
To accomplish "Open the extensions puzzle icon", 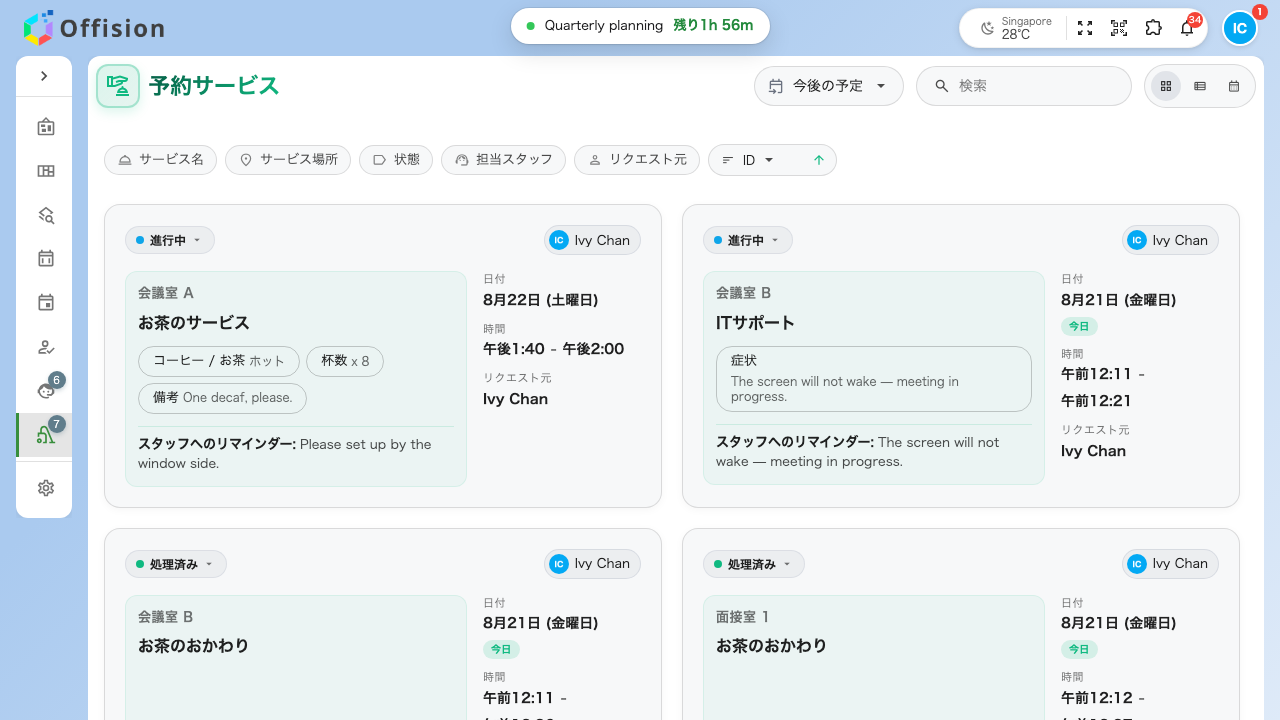I will [x=1153, y=28].
